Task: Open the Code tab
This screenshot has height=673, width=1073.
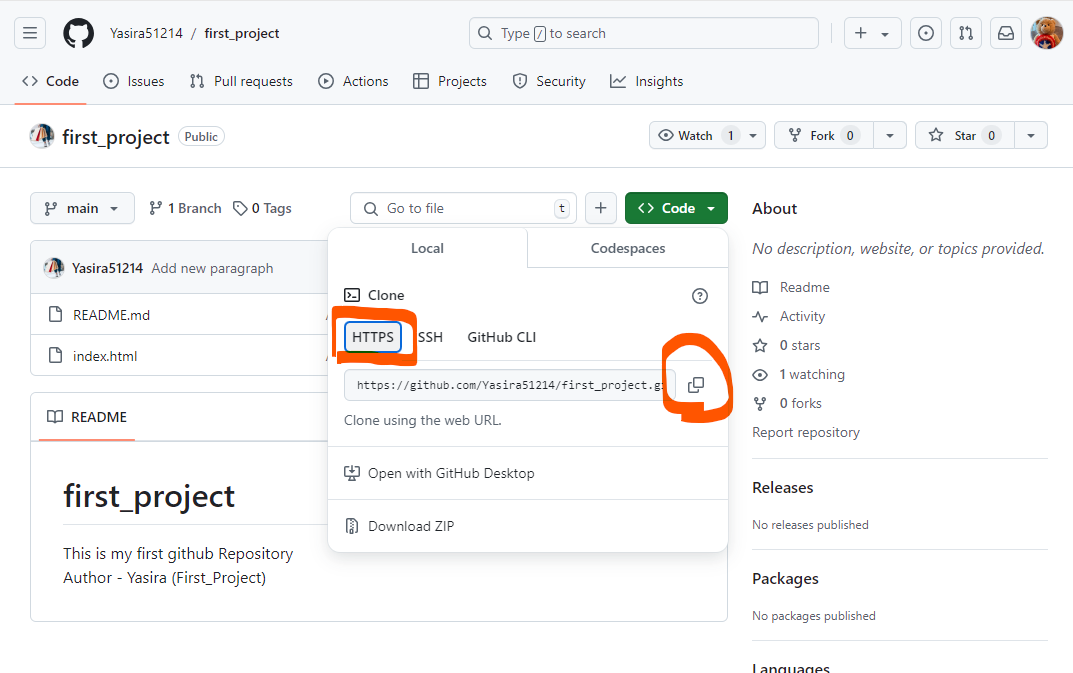Action: click(51, 81)
